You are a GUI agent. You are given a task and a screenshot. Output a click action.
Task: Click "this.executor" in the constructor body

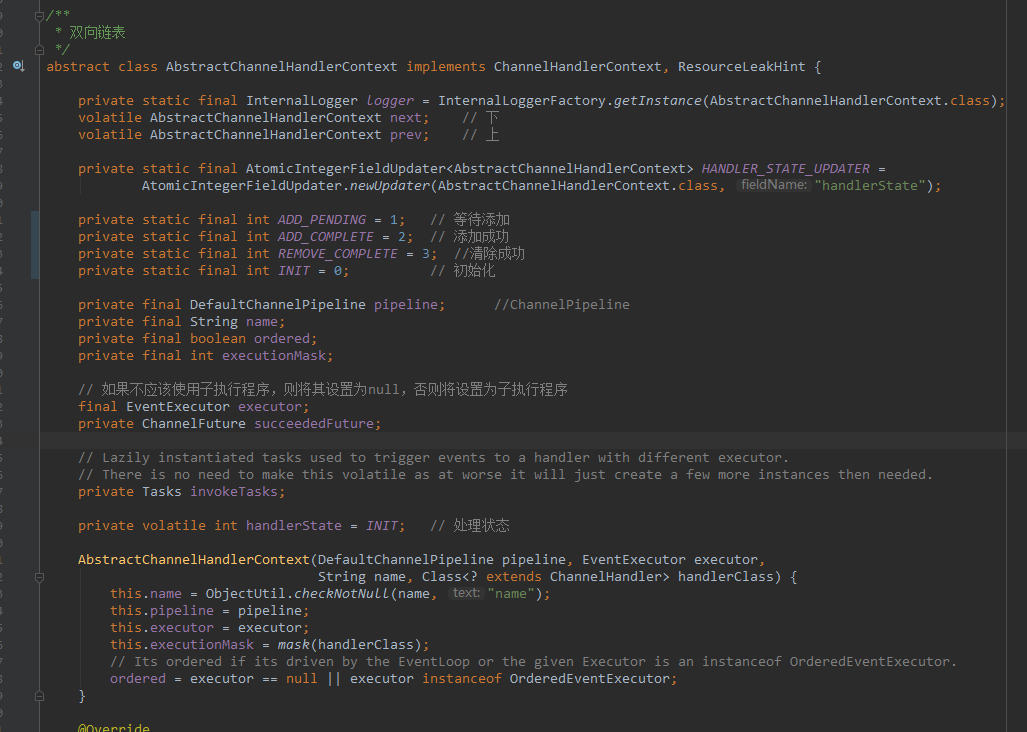point(162,629)
